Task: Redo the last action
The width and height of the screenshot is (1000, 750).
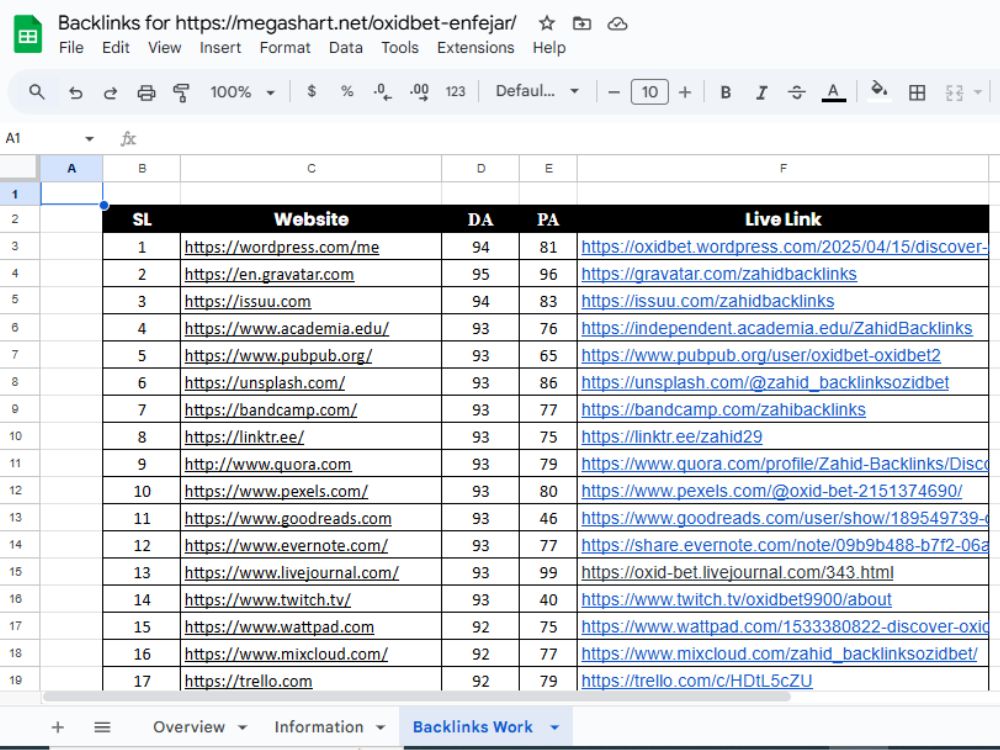Action: click(110, 92)
